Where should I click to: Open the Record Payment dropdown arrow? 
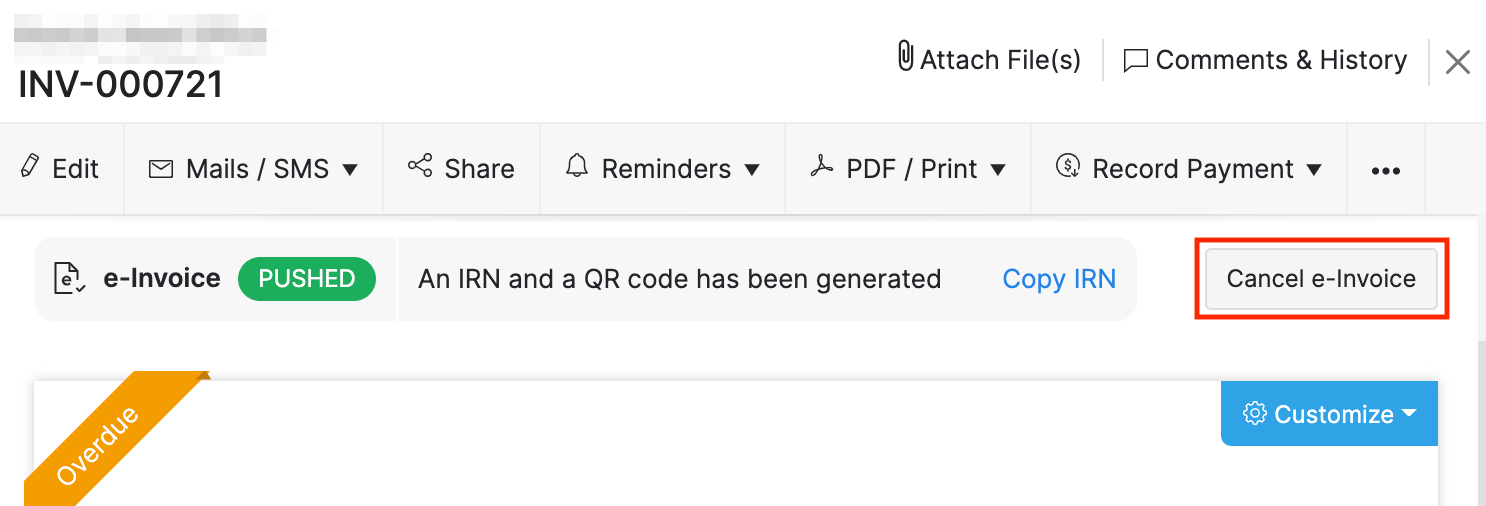[1314, 170]
